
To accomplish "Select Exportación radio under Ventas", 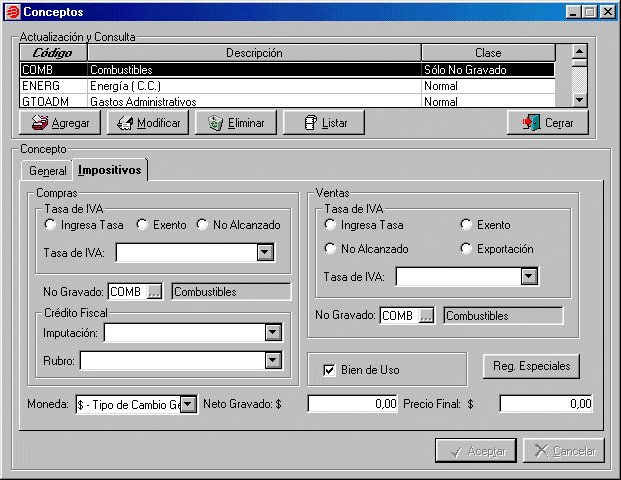I will click(466, 248).
